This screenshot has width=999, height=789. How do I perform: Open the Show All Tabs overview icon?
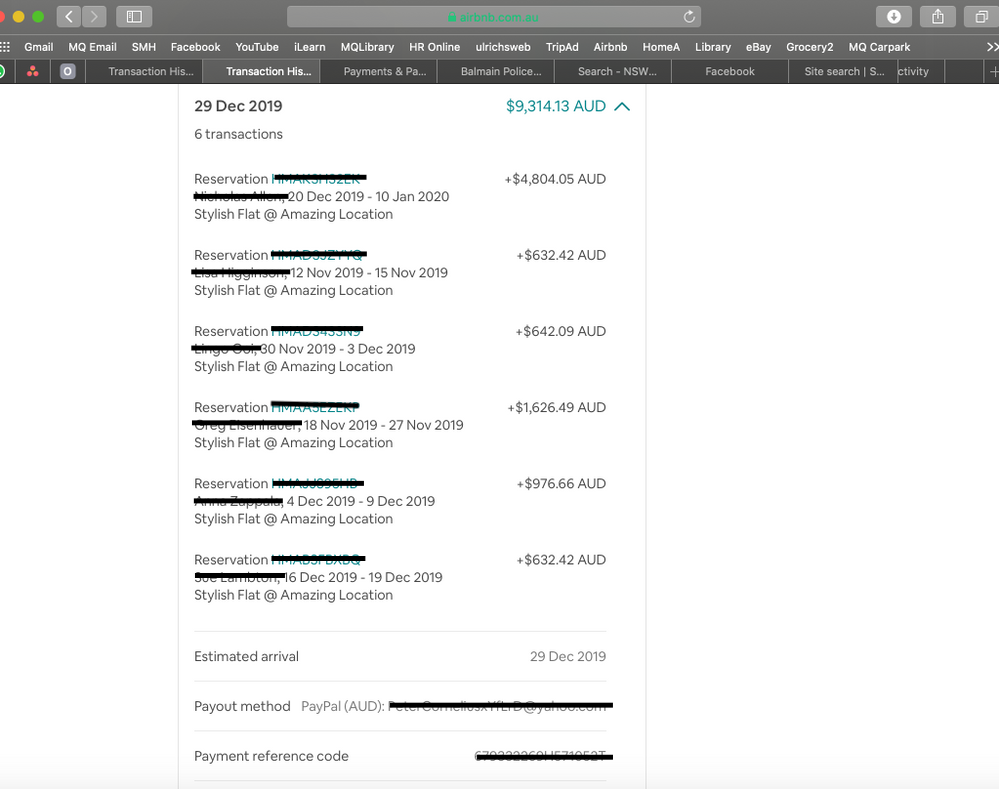[x=981, y=16]
